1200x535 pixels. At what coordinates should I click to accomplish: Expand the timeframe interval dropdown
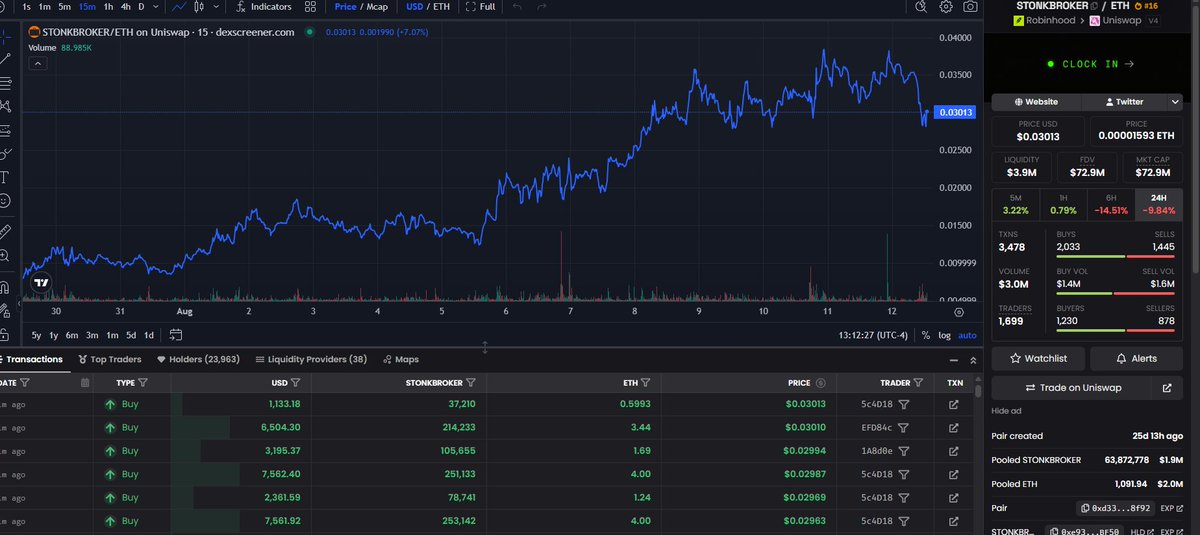(154, 7)
